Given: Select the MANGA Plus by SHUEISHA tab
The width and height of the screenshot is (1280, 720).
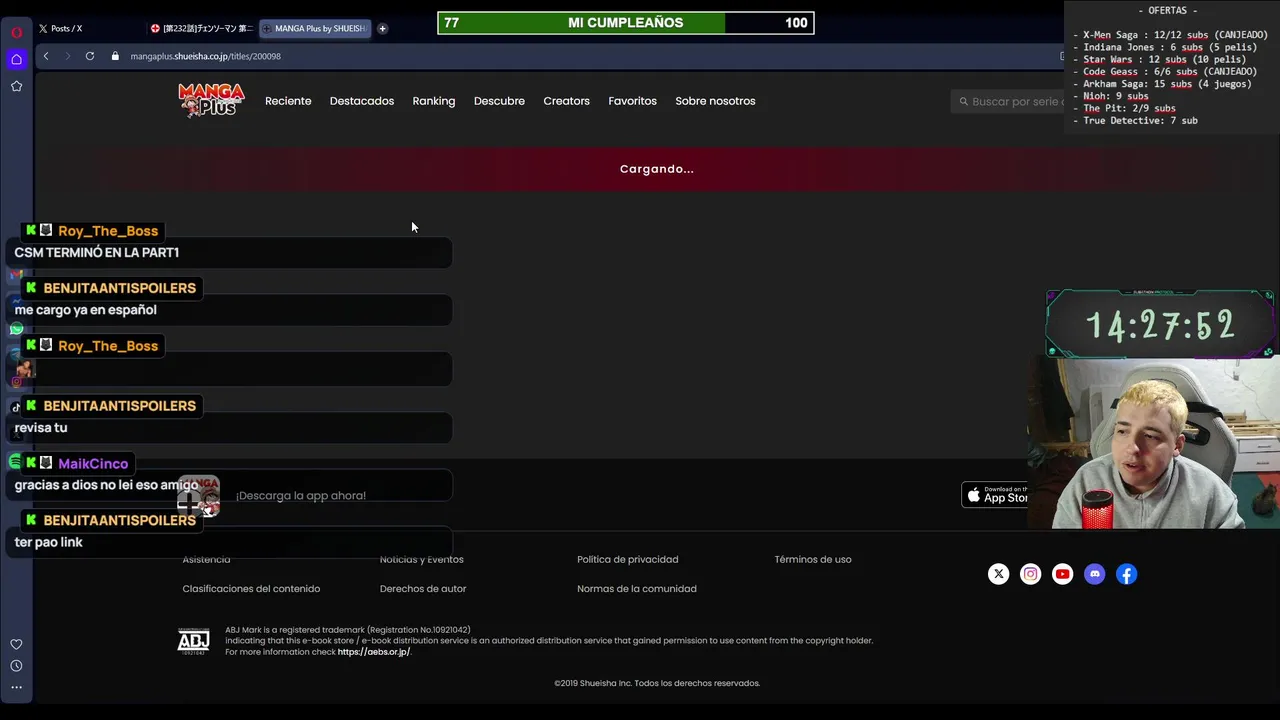Looking at the screenshot, I should [315, 29].
